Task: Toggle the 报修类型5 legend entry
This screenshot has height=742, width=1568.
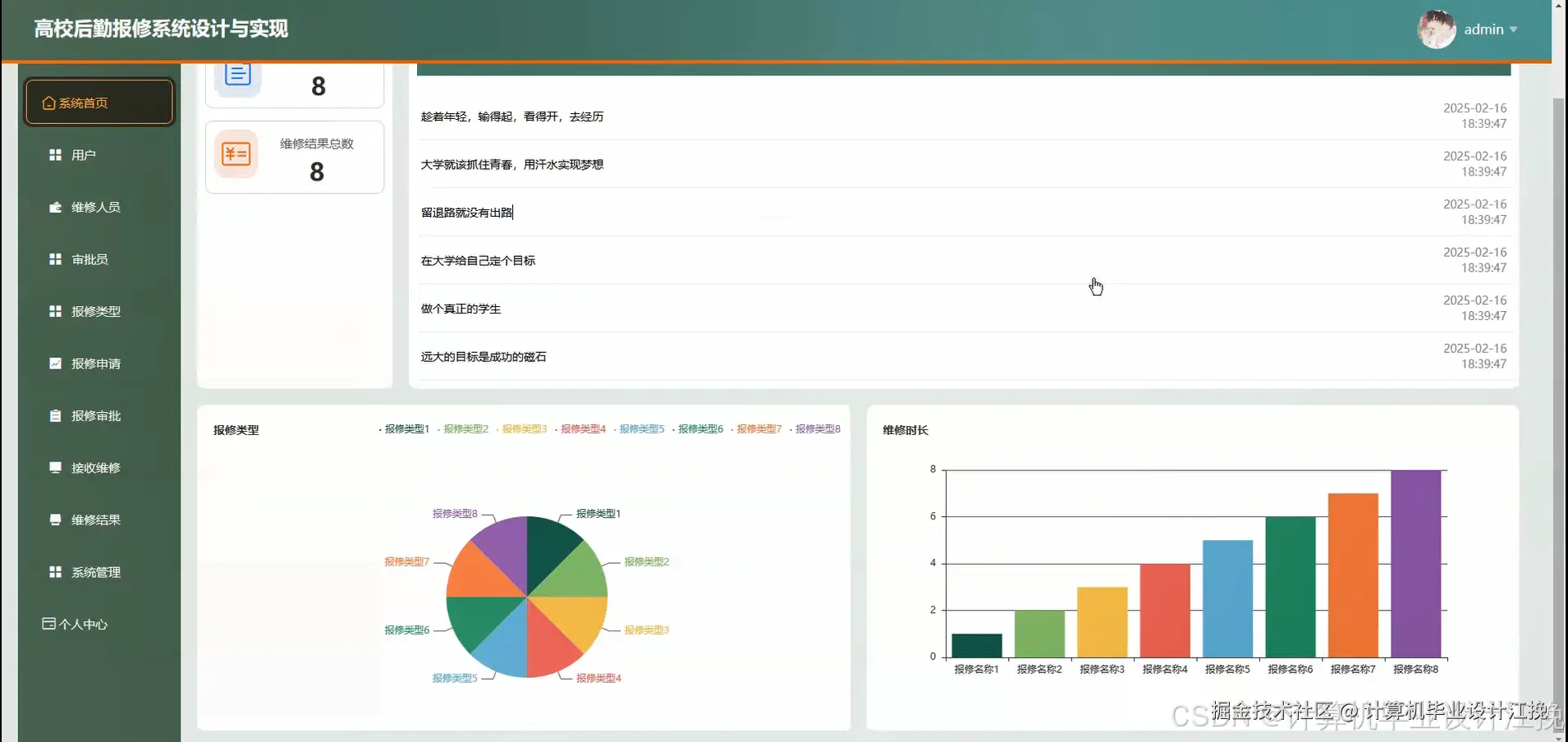Action: 639,429
